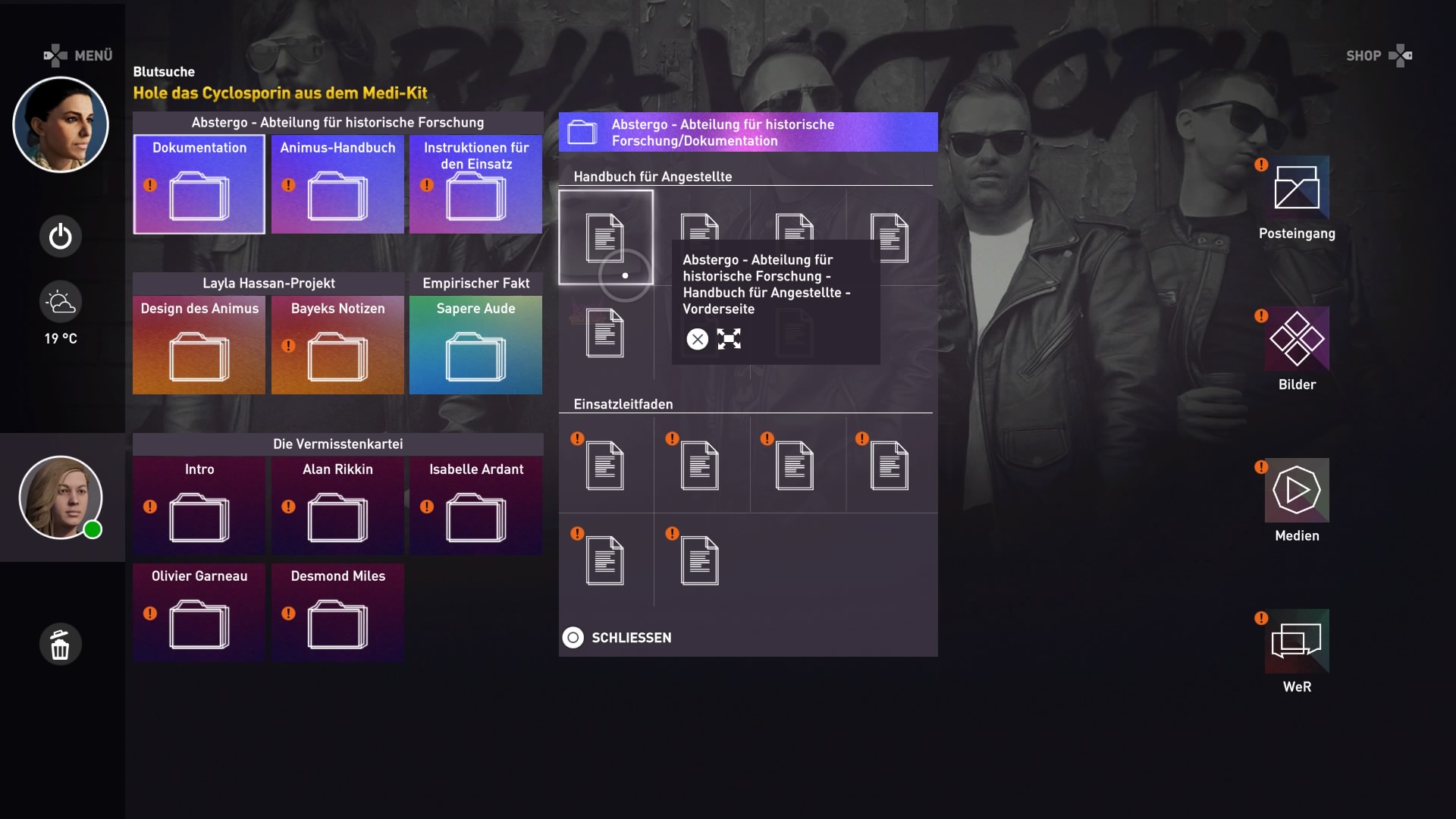Click objective text Hole das Cyclosporin aus dem Medi-Kit
The width and height of the screenshot is (1456, 819).
click(281, 93)
